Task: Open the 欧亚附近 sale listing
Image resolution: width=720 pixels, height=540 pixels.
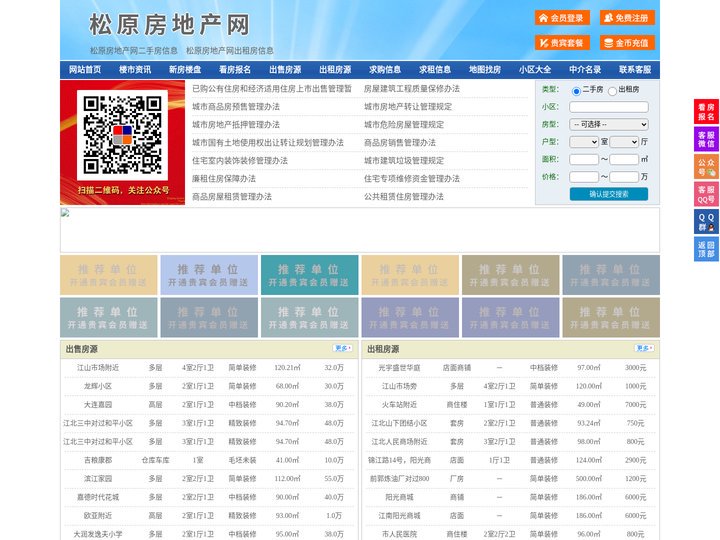Action: point(98,516)
